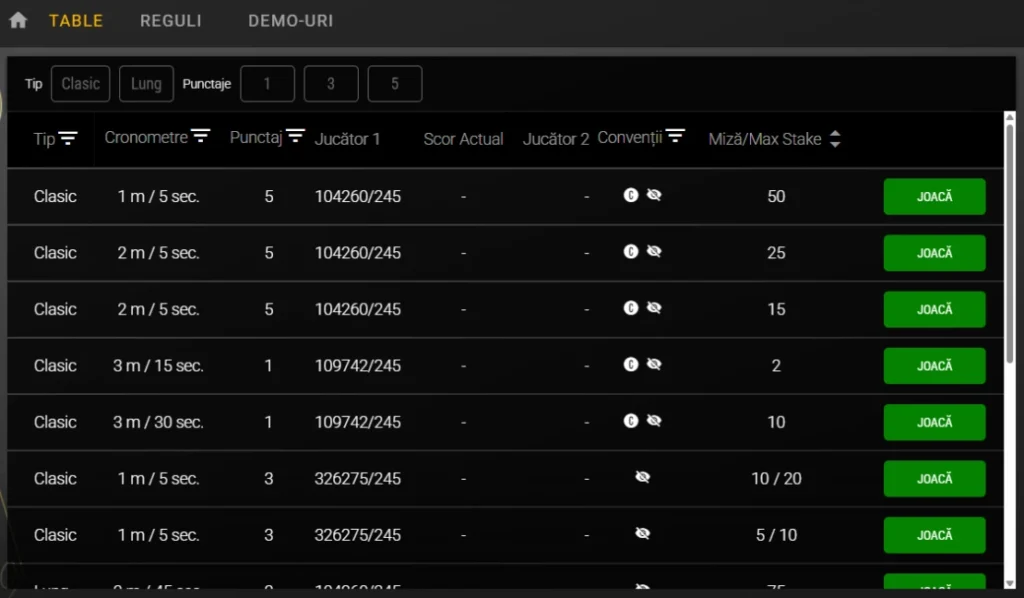Click the 5 / 10 stake value
Image resolution: width=1024 pixels, height=598 pixels.
[776, 535]
